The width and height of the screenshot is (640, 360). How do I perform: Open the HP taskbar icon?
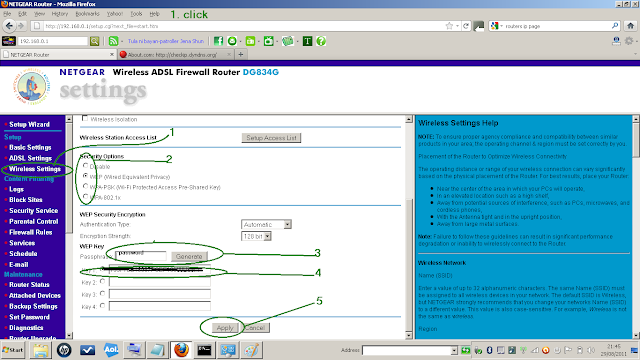coord(64,350)
